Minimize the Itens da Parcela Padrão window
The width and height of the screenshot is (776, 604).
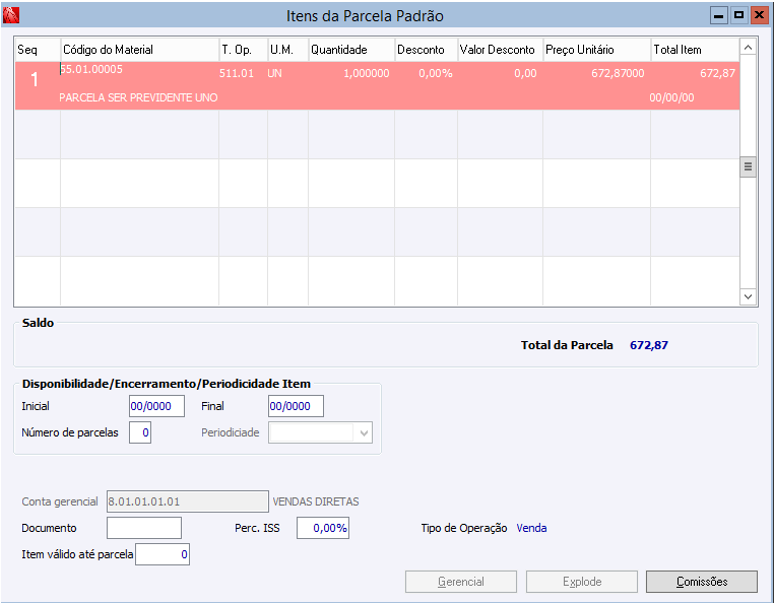[x=719, y=15]
